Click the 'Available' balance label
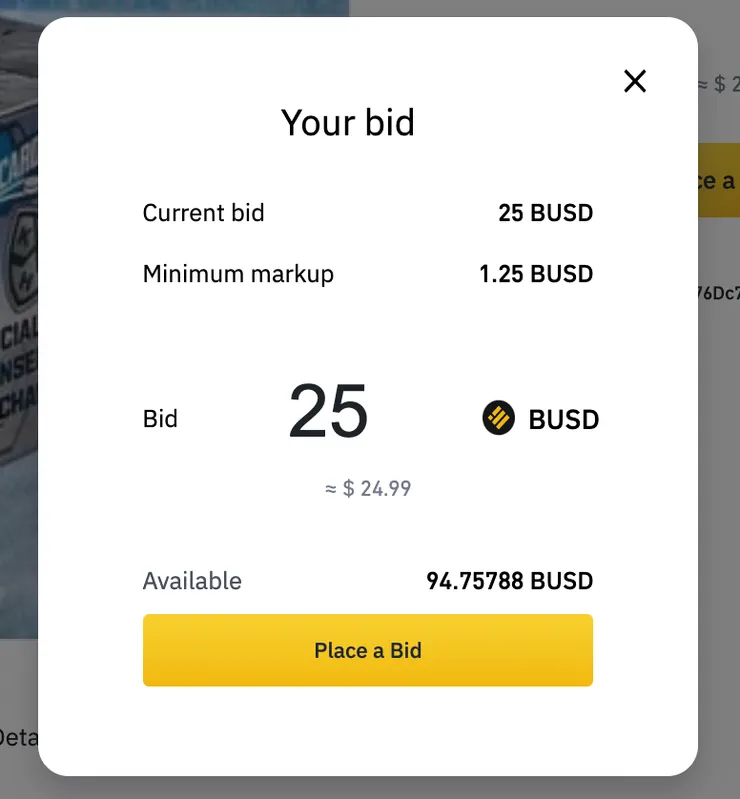 coord(192,581)
